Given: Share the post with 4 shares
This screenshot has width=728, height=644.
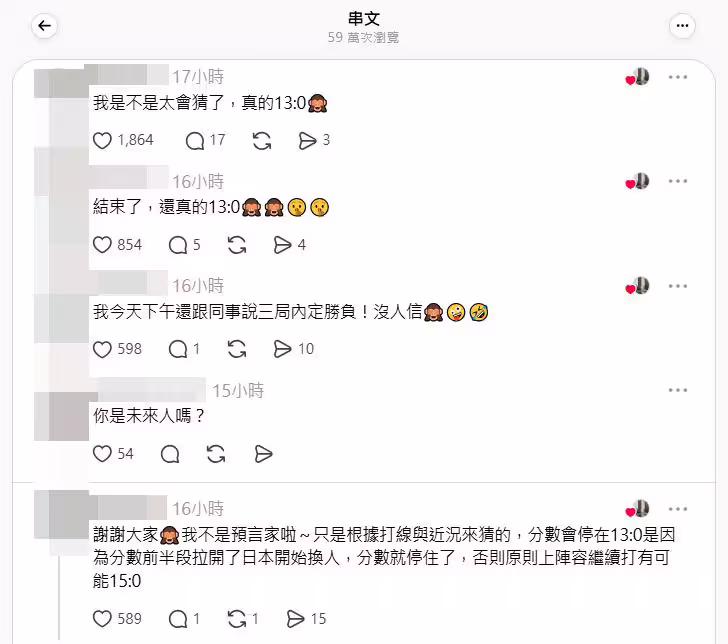Looking at the screenshot, I should [x=282, y=245].
